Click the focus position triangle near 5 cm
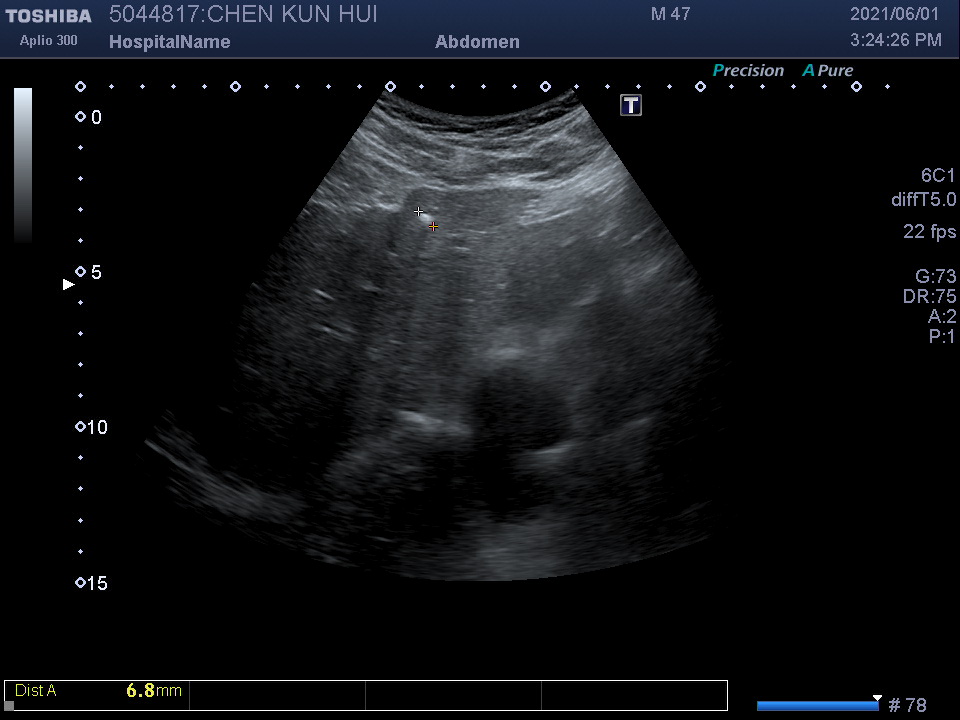This screenshot has height=720, width=960. [x=68, y=285]
